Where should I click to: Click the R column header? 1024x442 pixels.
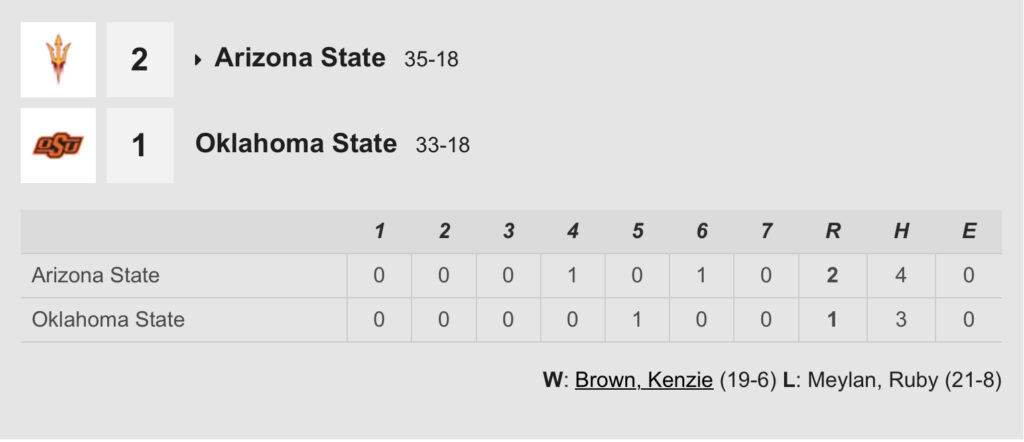point(833,231)
